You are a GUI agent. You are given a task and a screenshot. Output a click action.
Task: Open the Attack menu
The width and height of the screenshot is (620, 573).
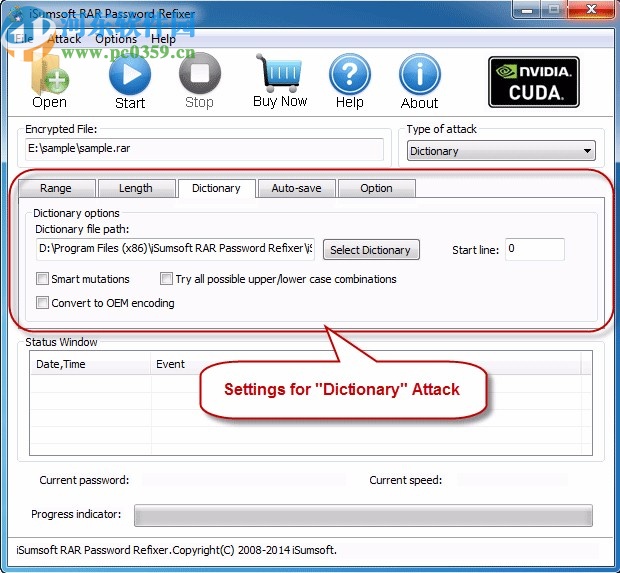click(64, 39)
